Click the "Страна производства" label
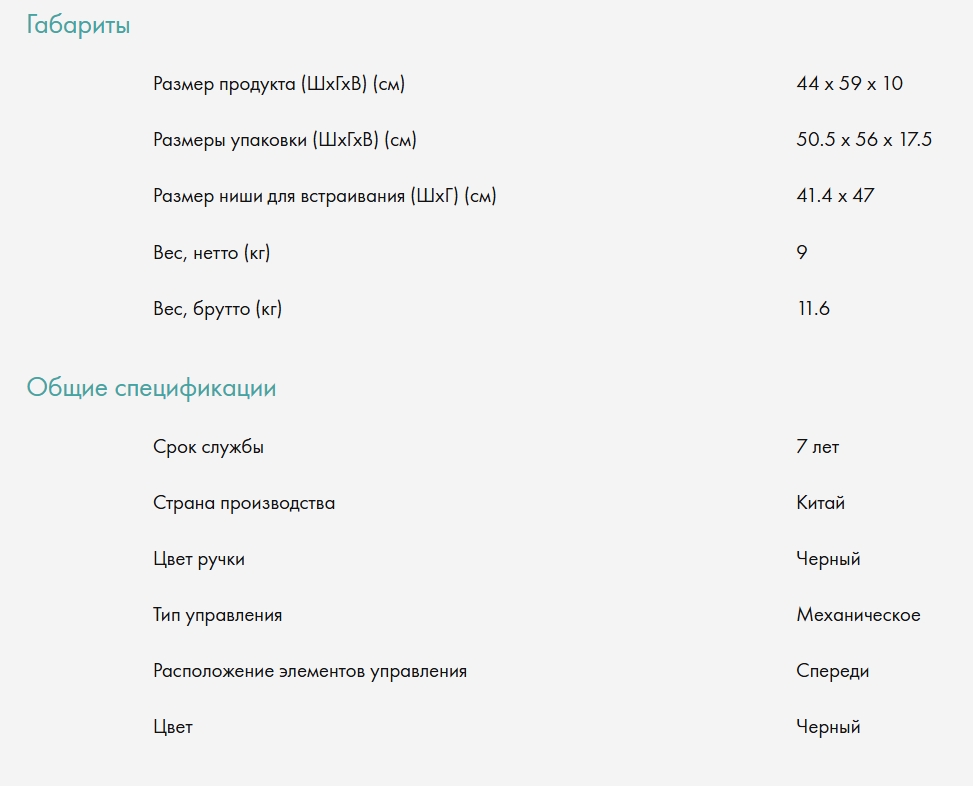This screenshot has height=786, width=973. click(x=244, y=503)
